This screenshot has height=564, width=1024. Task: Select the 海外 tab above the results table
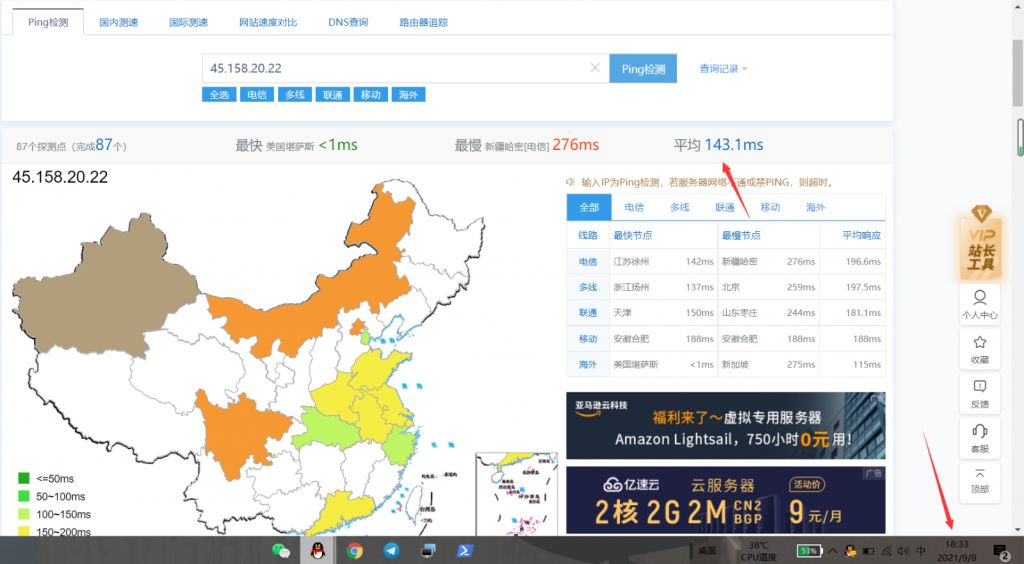pos(815,207)
